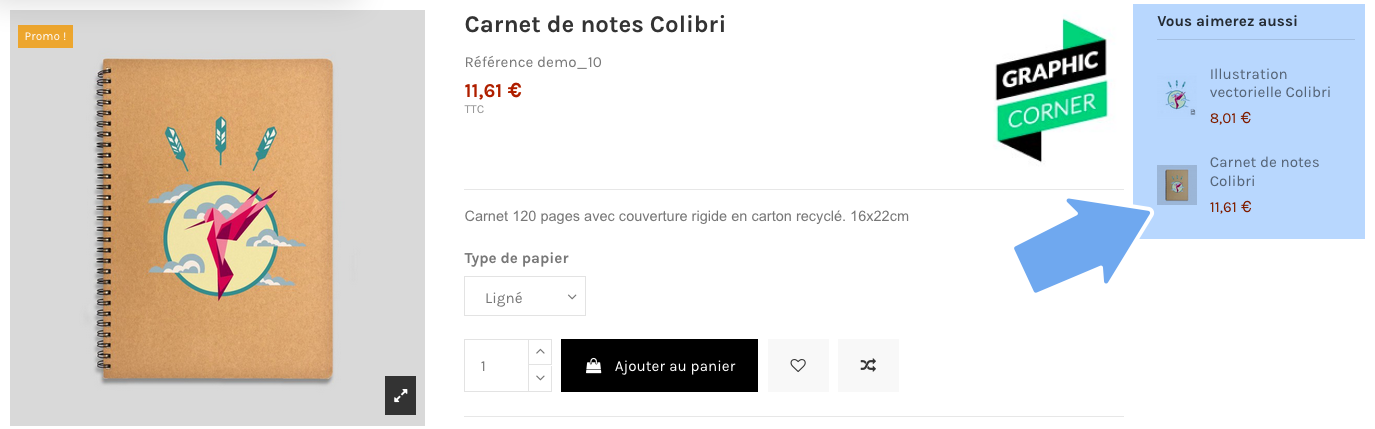This screenshot has height=429, width=1375.
Task: Add product to wishlist heart icon
Action: pyautogui.click(x=798, y=366)
